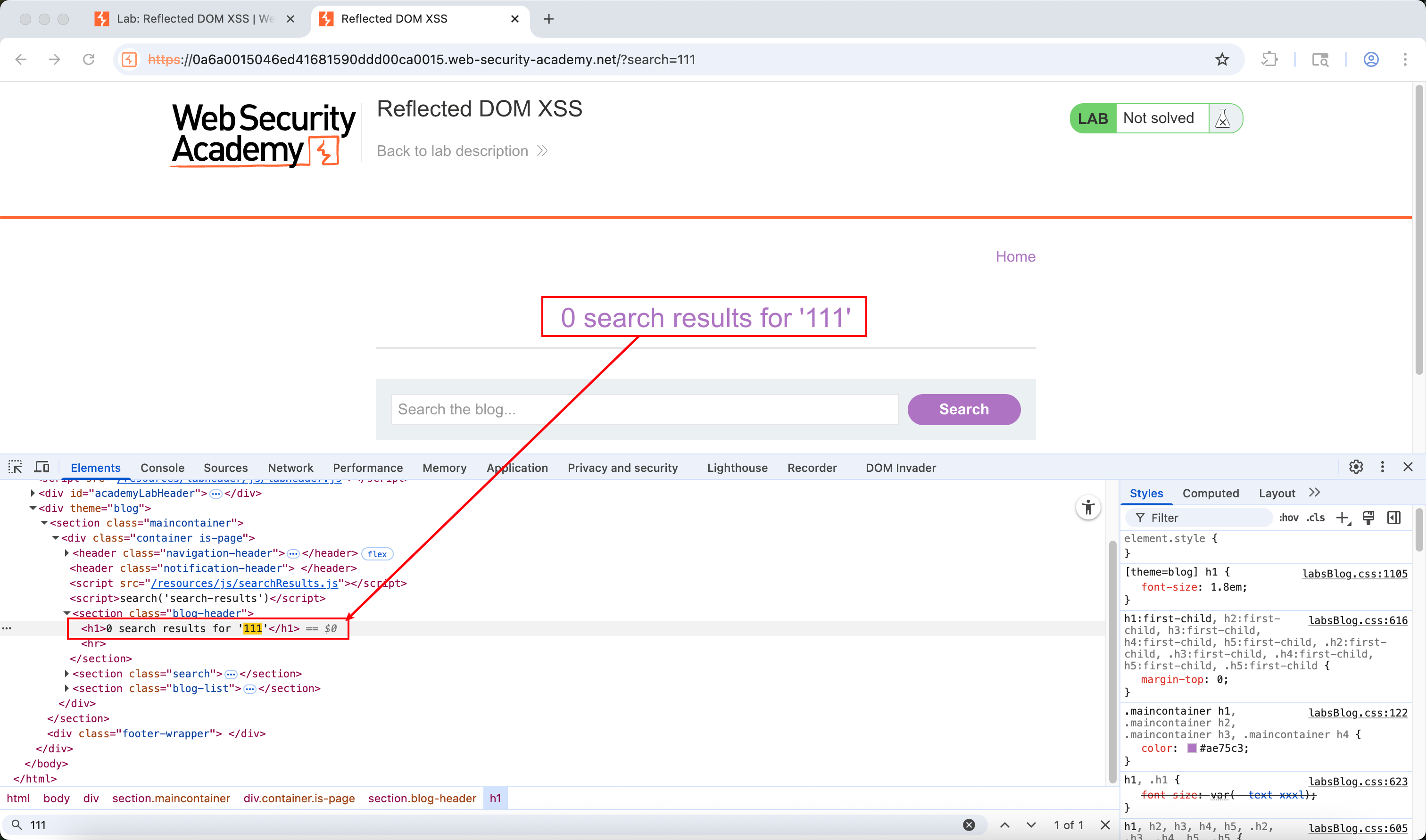
Task: Open labsBlog.css:616 source link
Action: 1358,620
